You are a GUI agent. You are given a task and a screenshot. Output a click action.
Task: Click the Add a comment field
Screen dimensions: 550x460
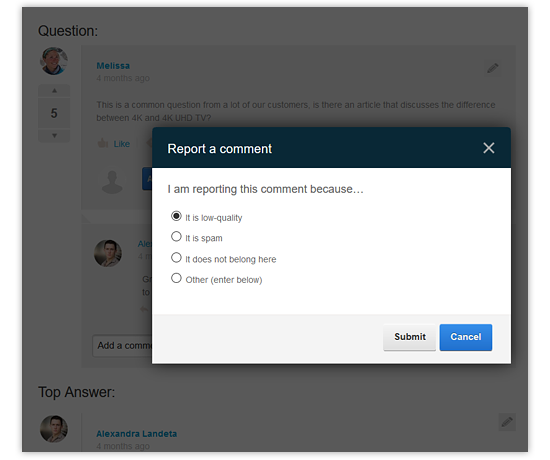pos(122,346)
